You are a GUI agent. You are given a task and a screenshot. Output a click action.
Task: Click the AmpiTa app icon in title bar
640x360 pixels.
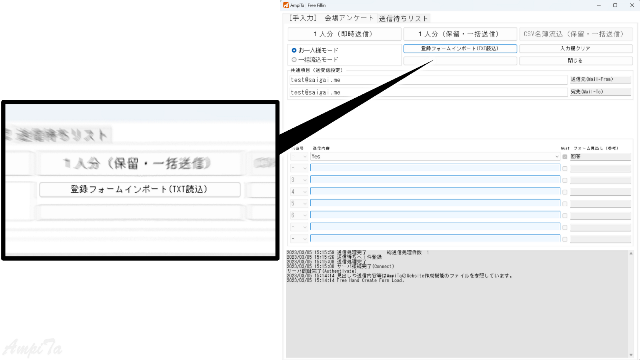click(x=286, y=5)
